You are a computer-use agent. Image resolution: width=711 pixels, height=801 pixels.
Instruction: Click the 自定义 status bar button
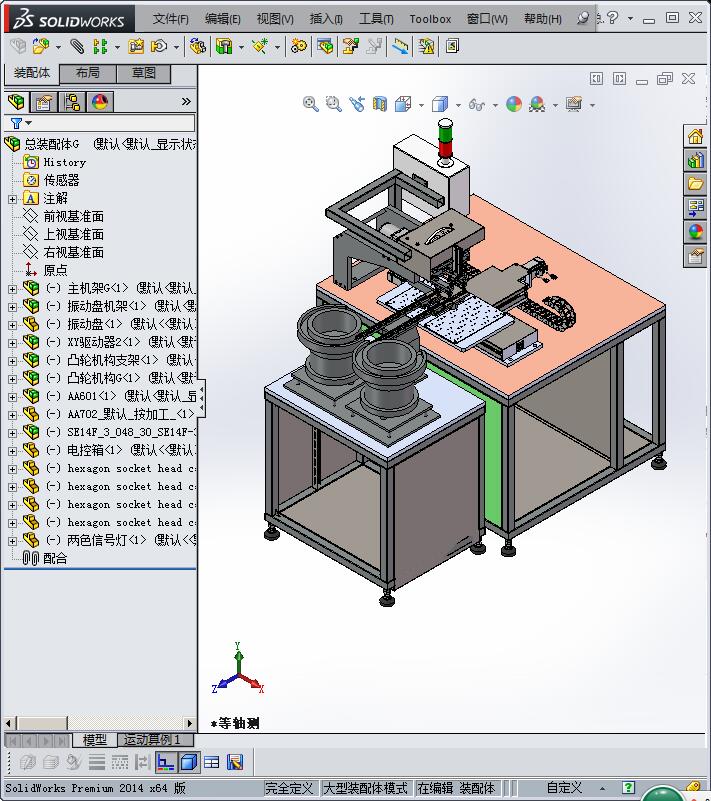tap(564, 788)
